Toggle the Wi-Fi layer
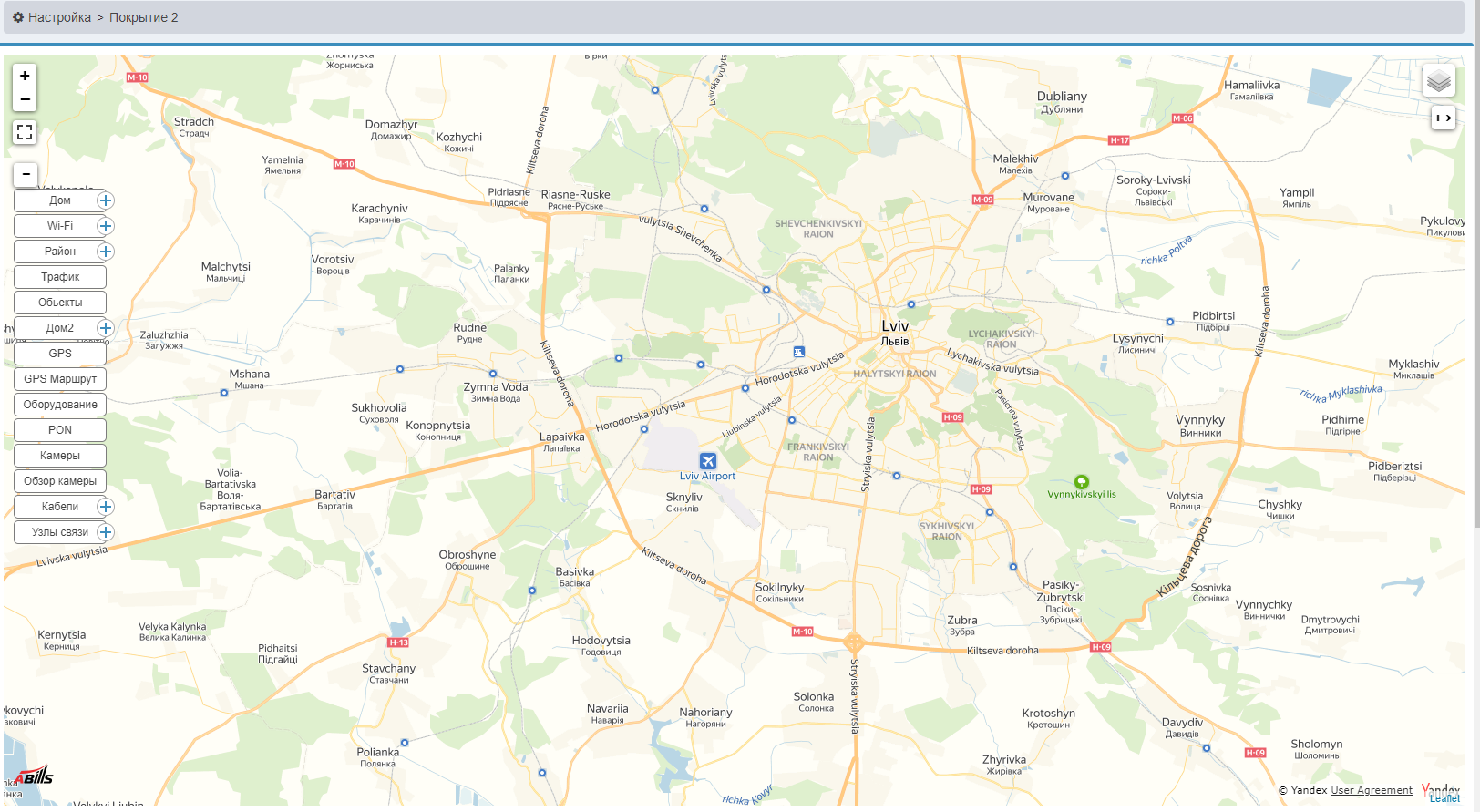This screenshot has width=1480, height=812. point(60,226)
